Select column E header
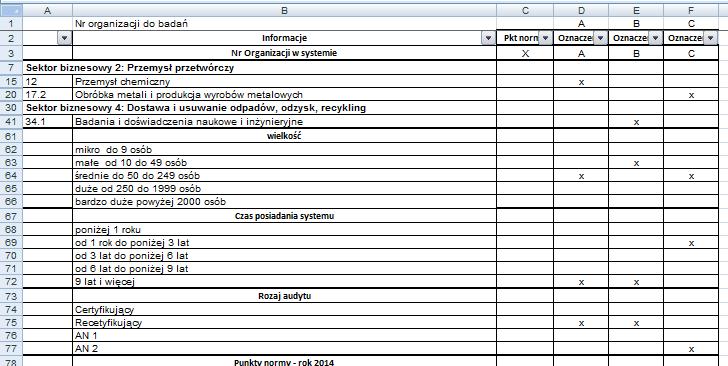 click(x=636, y=11)
